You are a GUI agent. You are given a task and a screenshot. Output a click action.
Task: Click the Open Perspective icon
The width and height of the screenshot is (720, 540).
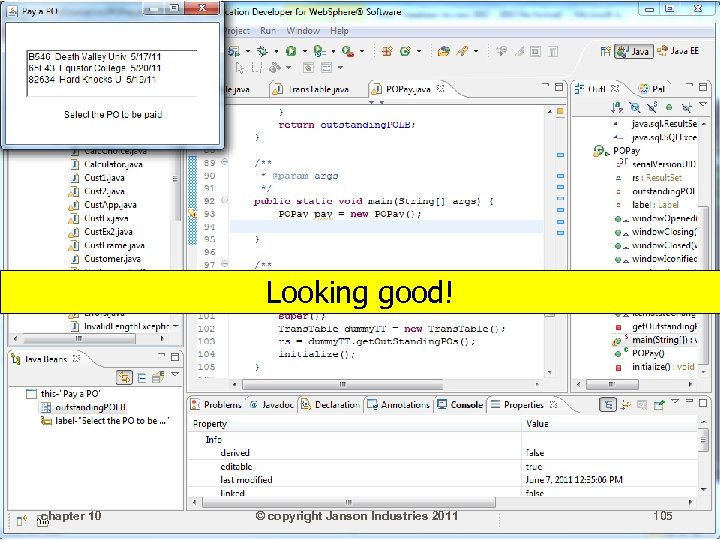click(x=605, y=51)
